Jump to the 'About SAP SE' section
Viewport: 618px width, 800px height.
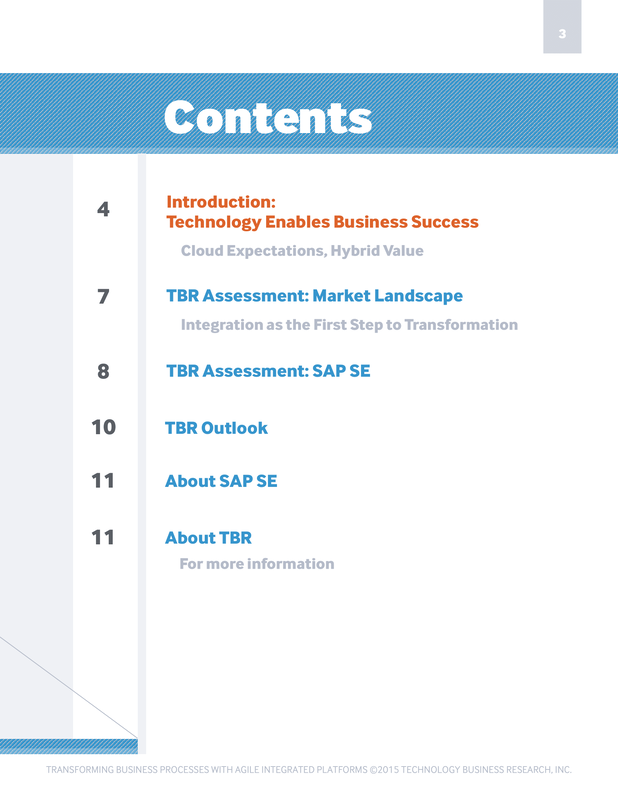point(220,481)
